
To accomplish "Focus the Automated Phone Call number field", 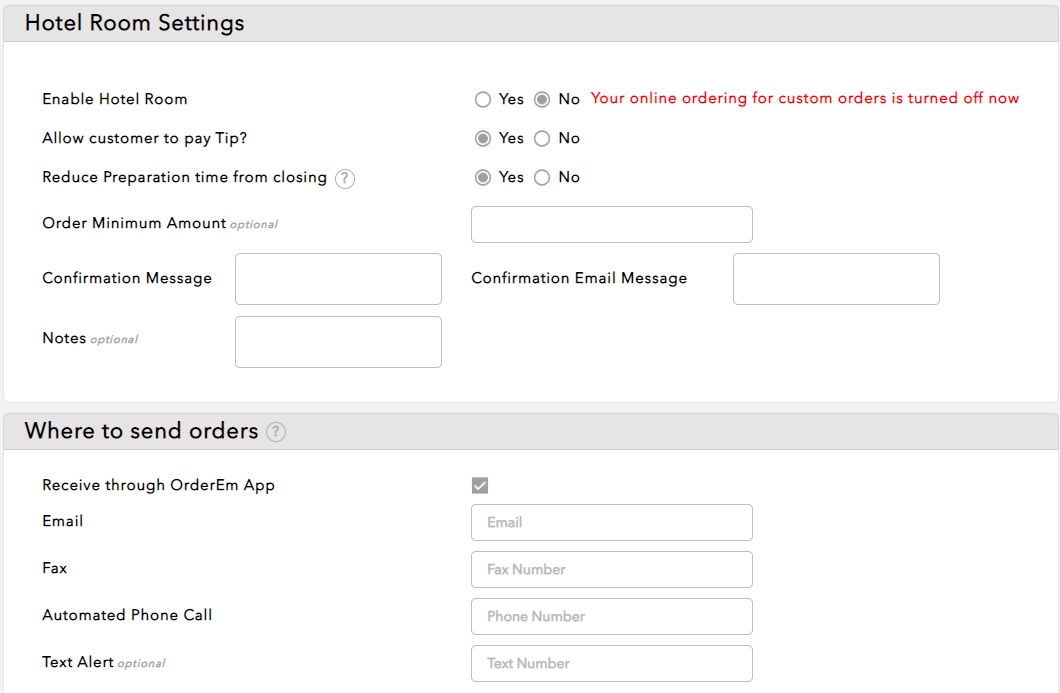I will tap(611, 616).
